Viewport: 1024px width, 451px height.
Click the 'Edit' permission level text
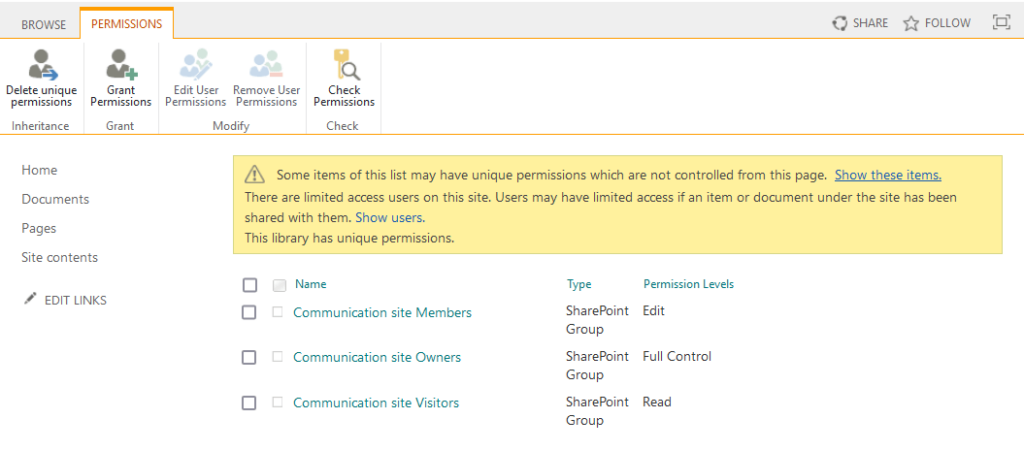(653, 311)
